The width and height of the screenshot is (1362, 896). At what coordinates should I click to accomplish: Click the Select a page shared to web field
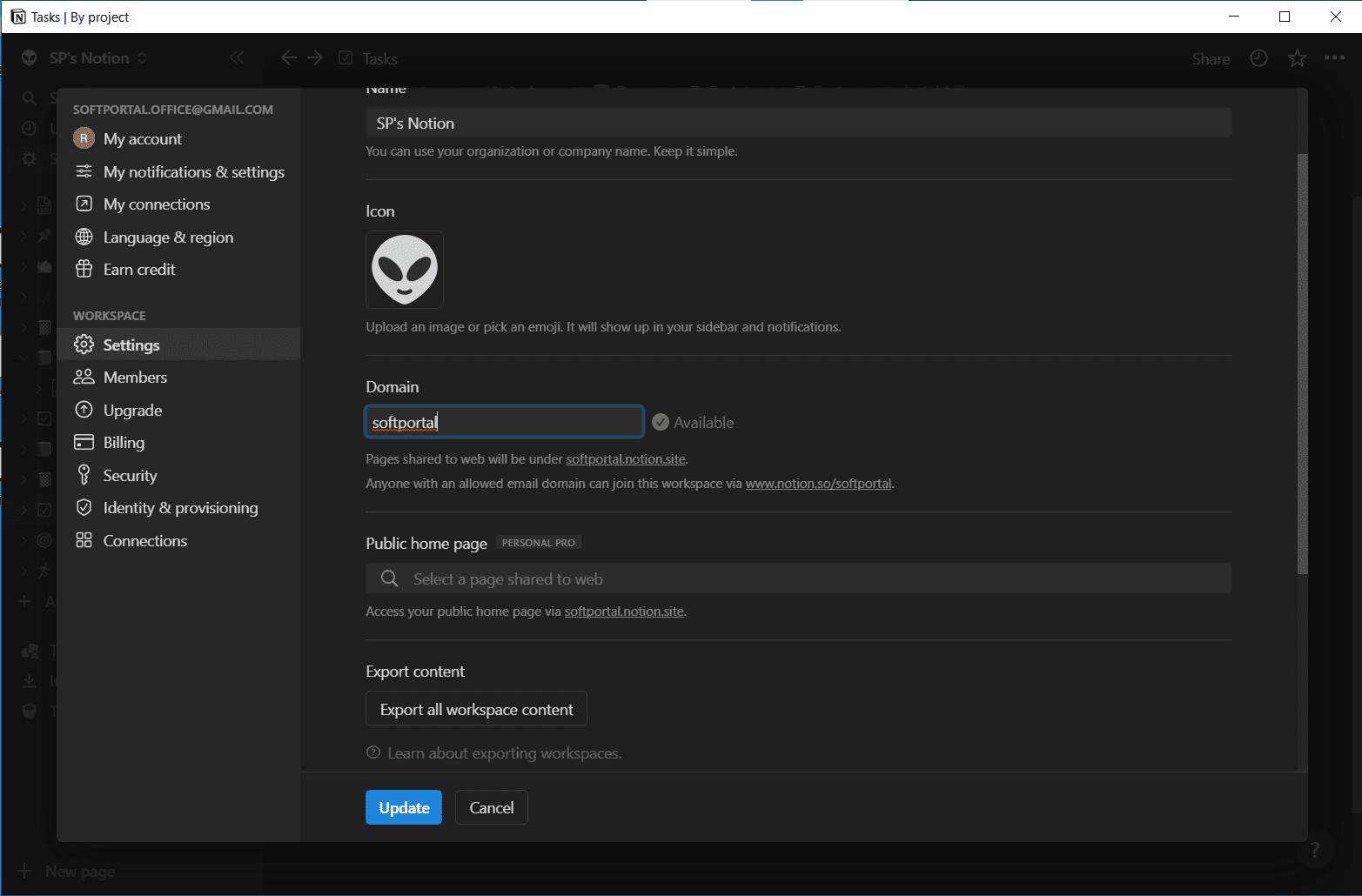click(x=798, y=578)
